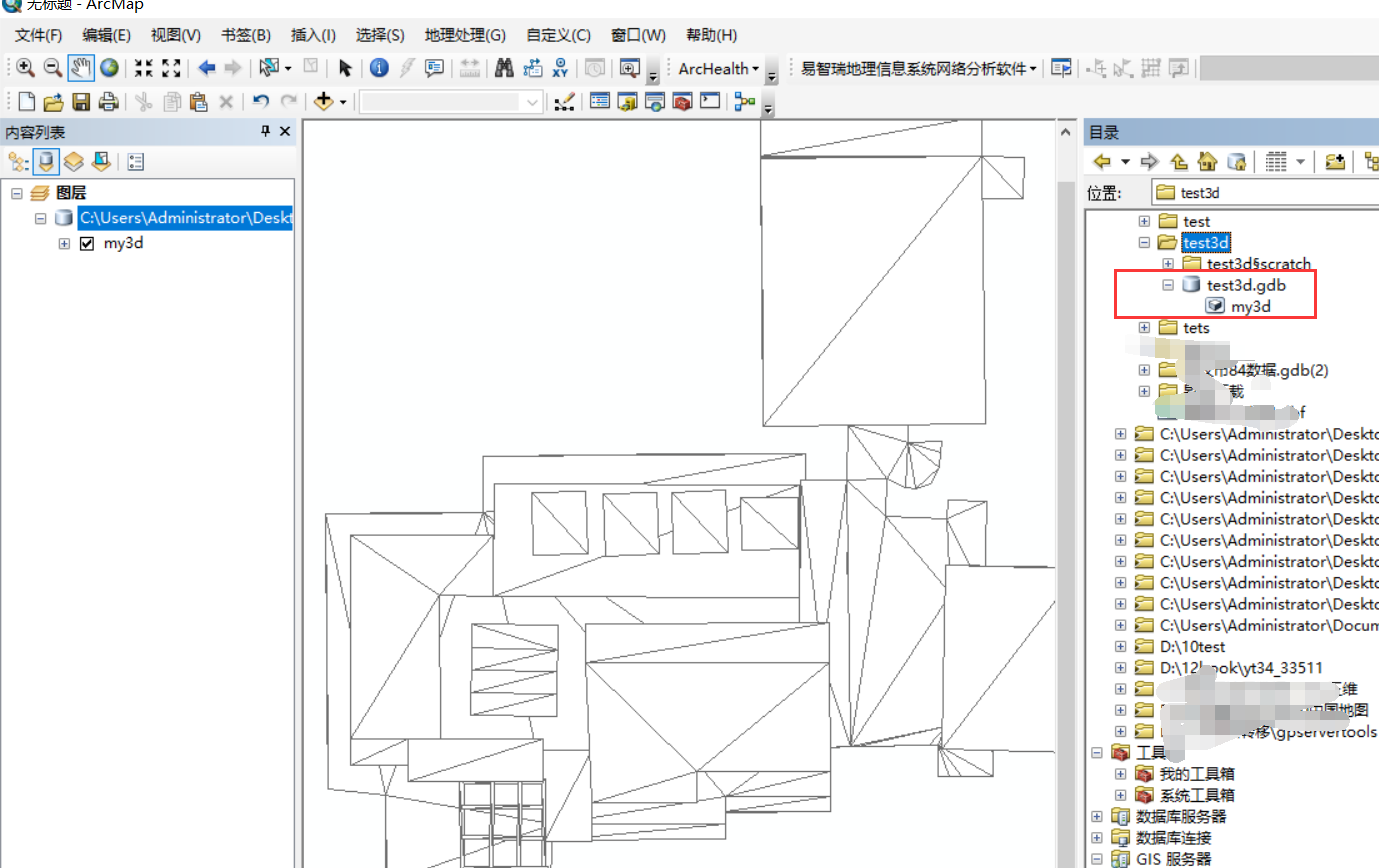Switch to List By Source

coord(46,161)
